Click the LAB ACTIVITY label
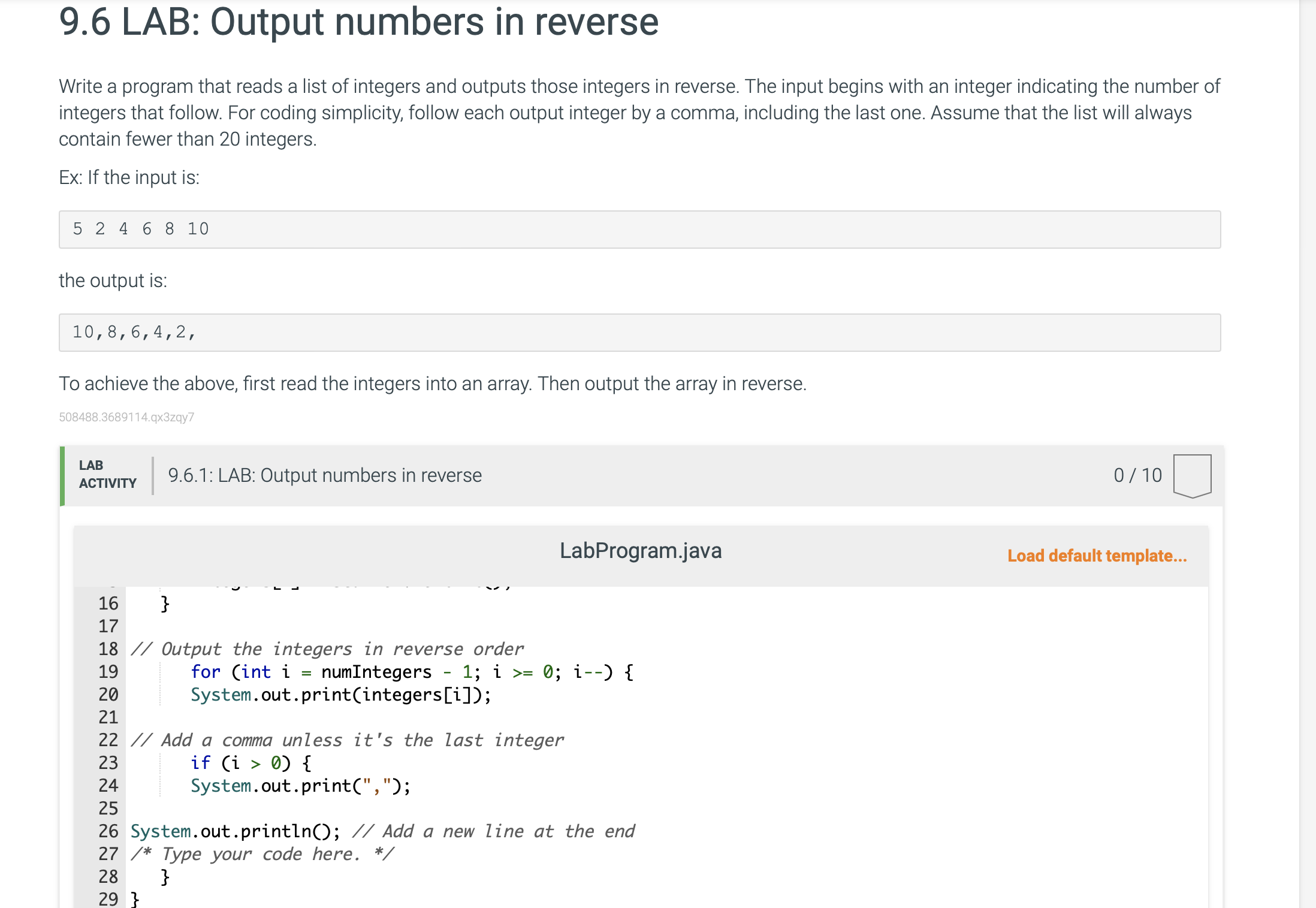The width and height of the screenshot is (1316, 908). (107, 474)
